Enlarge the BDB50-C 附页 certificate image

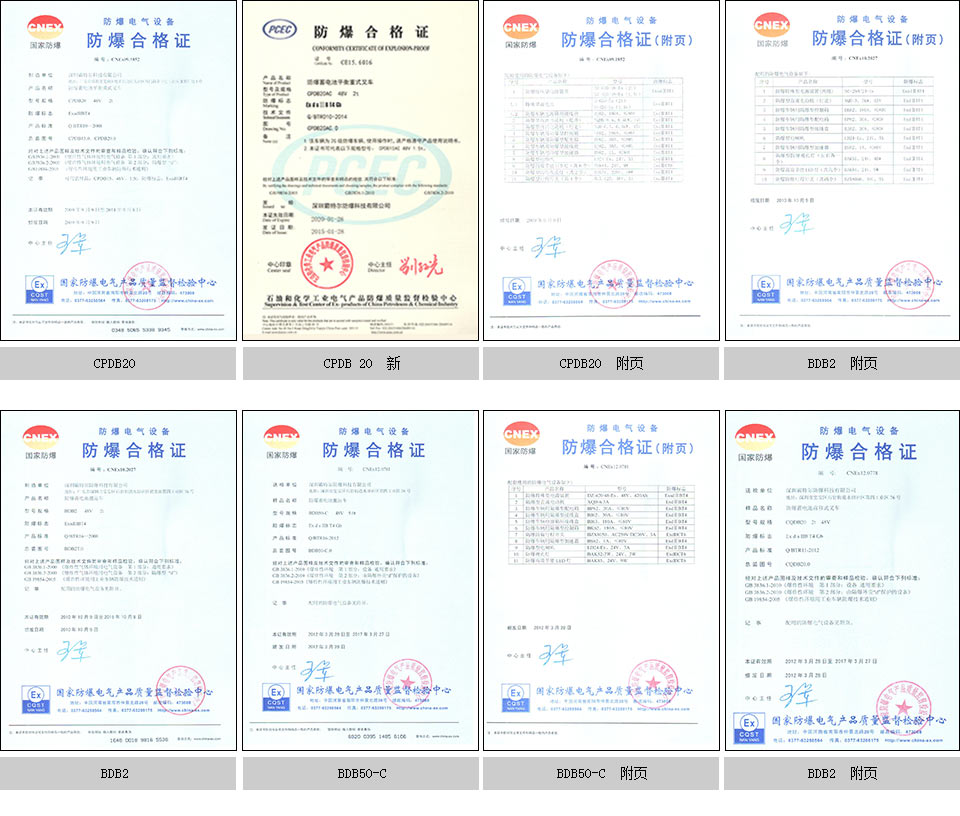pyautogui.click(x=600, y=580)
